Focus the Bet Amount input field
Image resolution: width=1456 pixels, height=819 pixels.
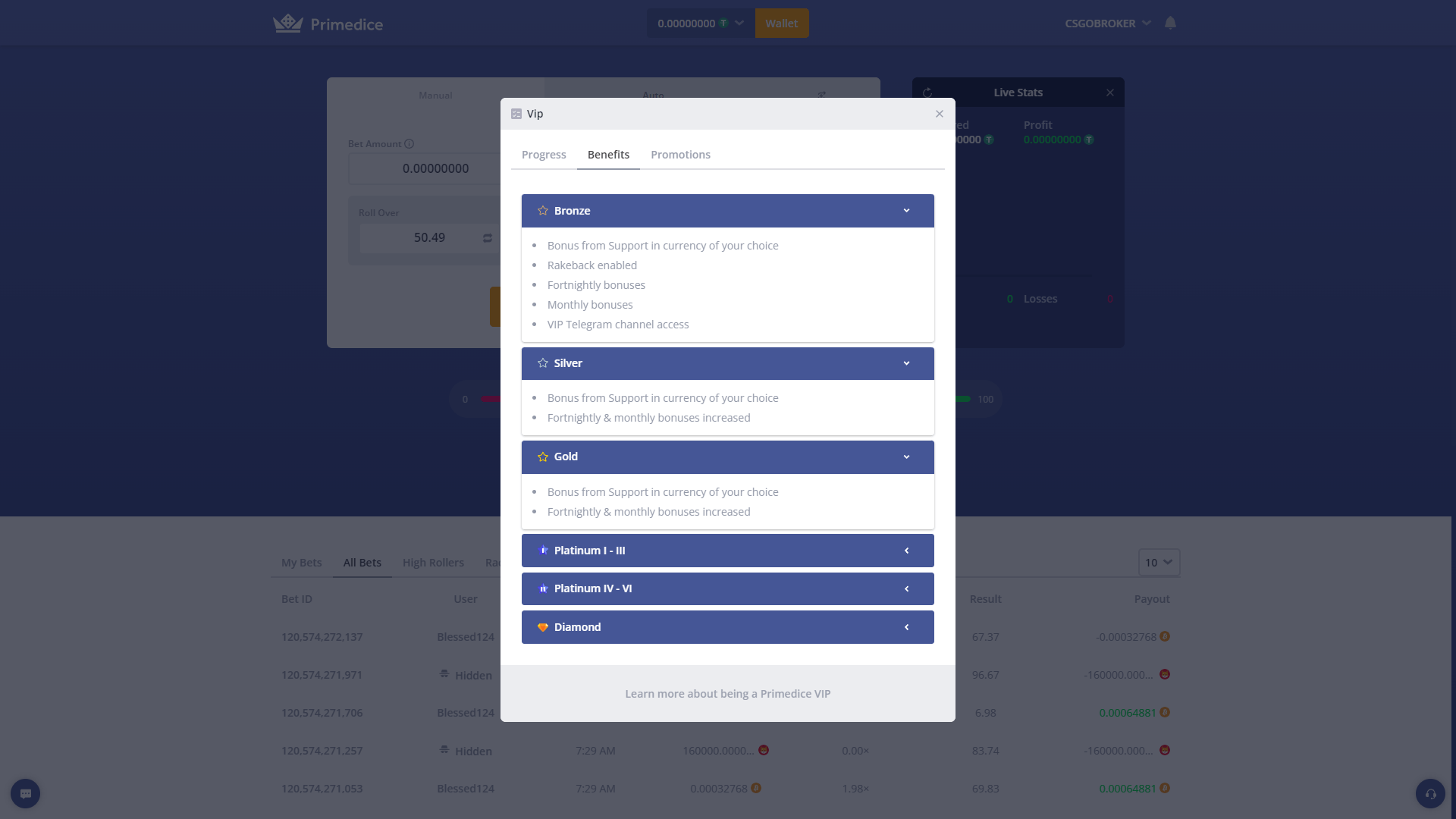point(425,168)
